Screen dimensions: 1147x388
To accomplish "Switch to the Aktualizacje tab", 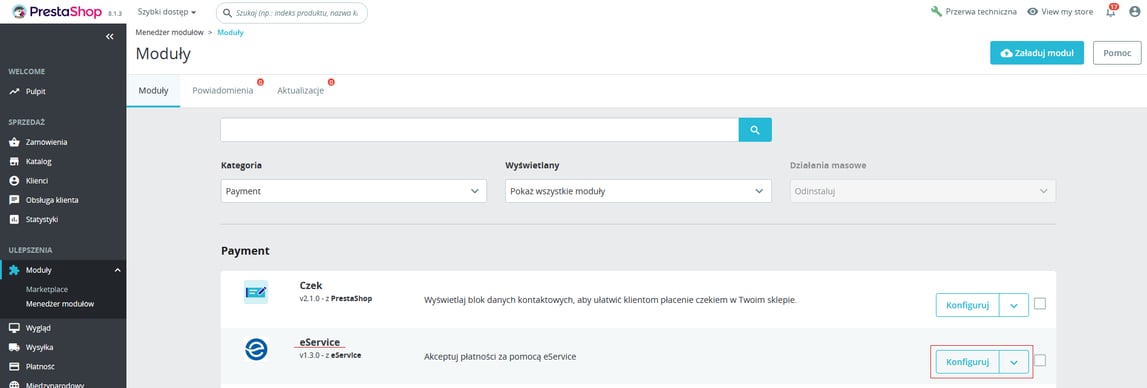I will tap(301, 91).
